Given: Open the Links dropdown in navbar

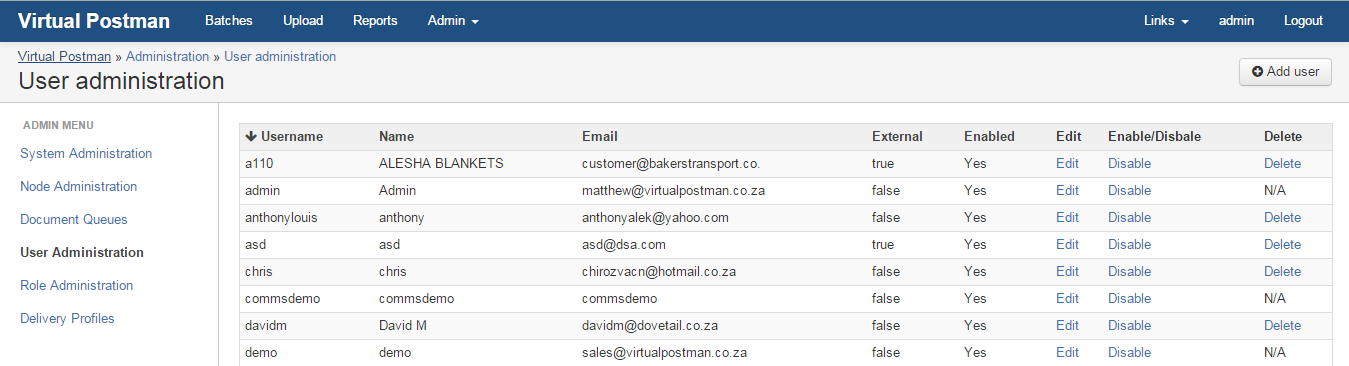Looking at the screenshot, I should pyautogui.click(x=1166, y=21).
